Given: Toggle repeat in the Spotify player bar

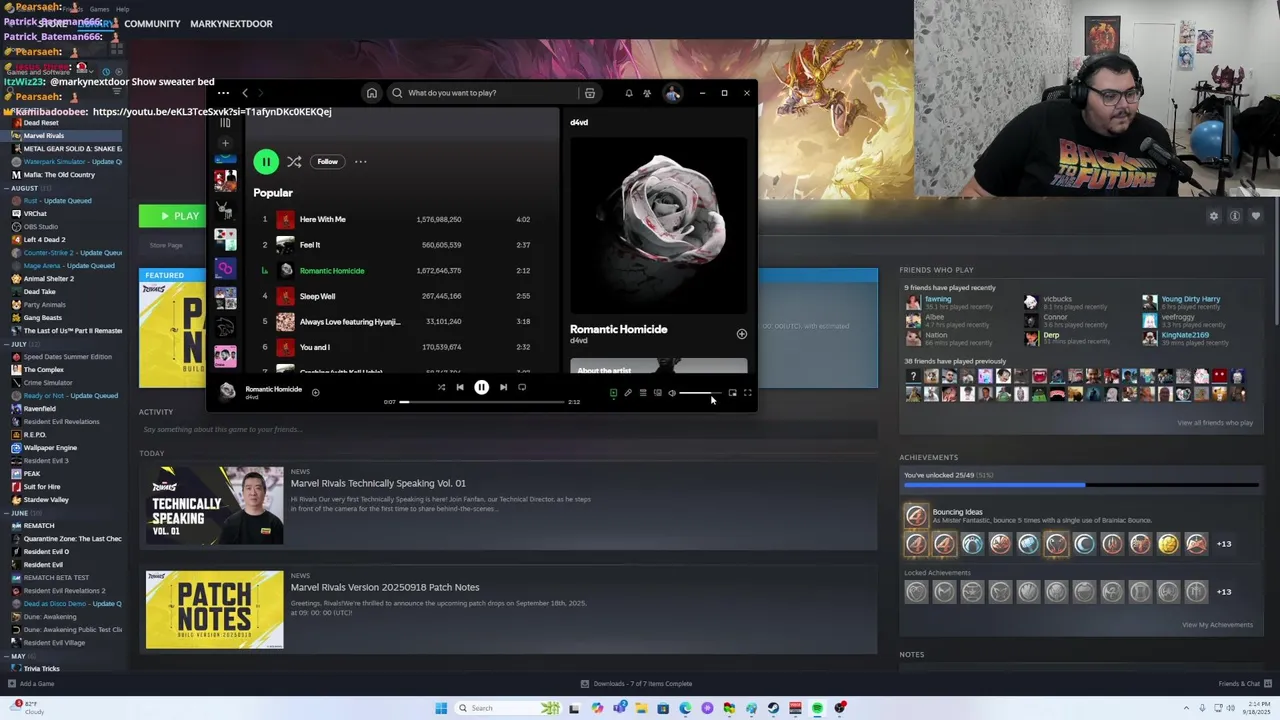Looking at the screenshot, I should (x=522, y=387).
